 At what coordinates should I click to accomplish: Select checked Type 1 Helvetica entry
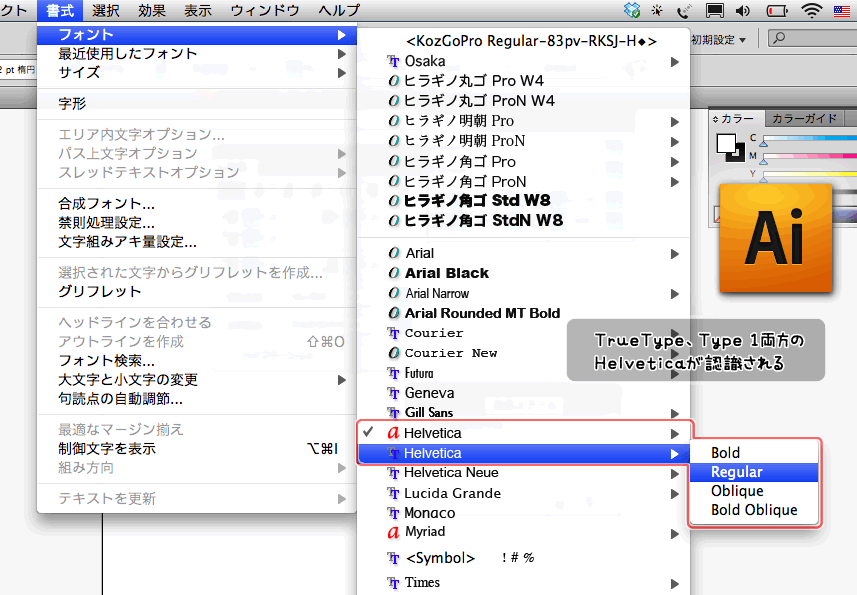coord(524,433)
